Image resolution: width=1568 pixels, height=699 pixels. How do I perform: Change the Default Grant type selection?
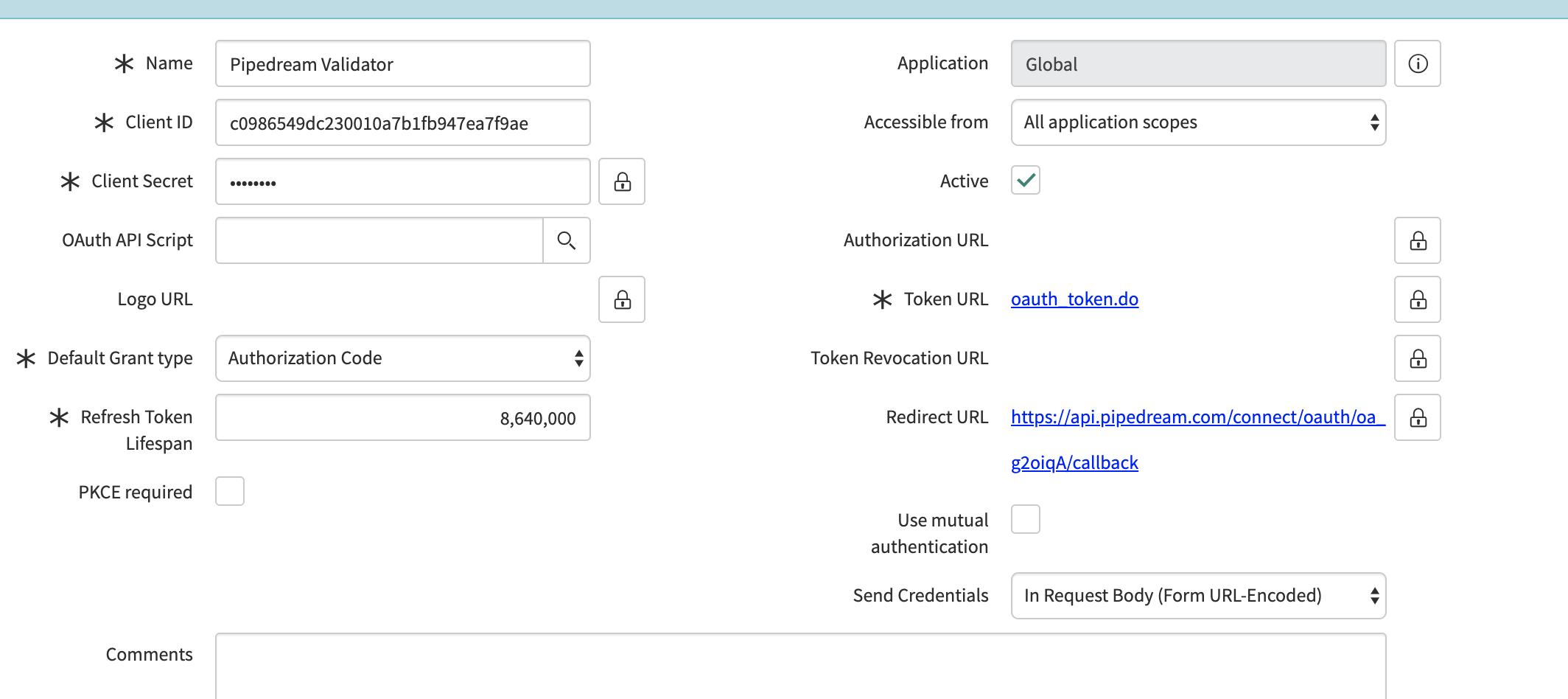(402, 358)
